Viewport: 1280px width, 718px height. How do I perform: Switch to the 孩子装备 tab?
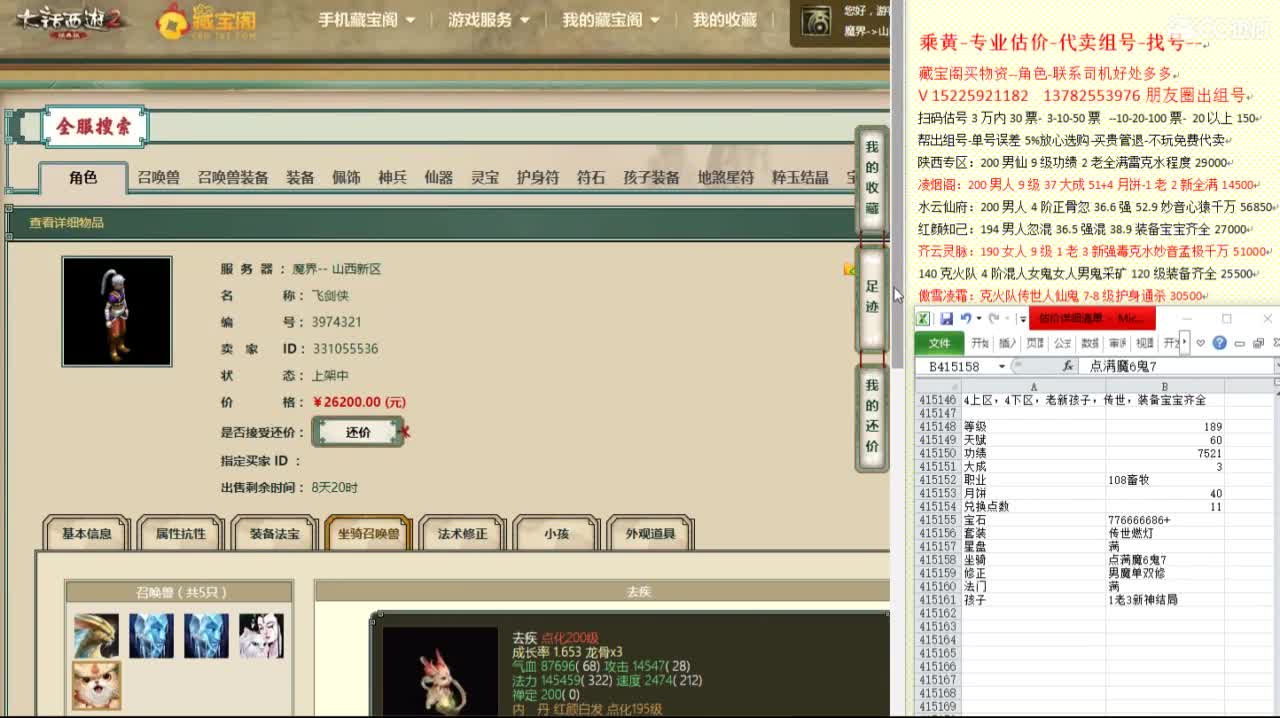[651, 177]
